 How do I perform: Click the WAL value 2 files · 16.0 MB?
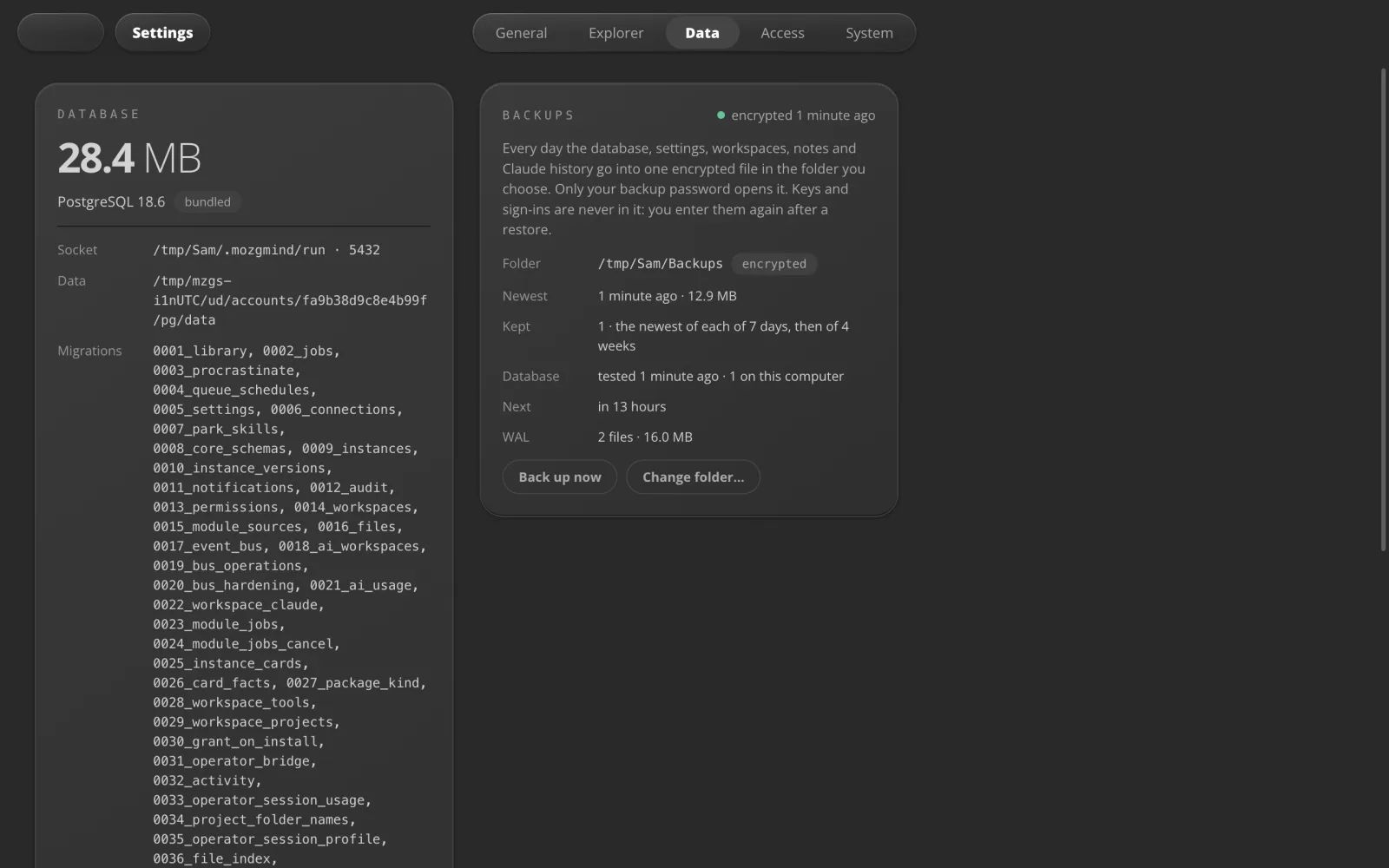(645, 437)
